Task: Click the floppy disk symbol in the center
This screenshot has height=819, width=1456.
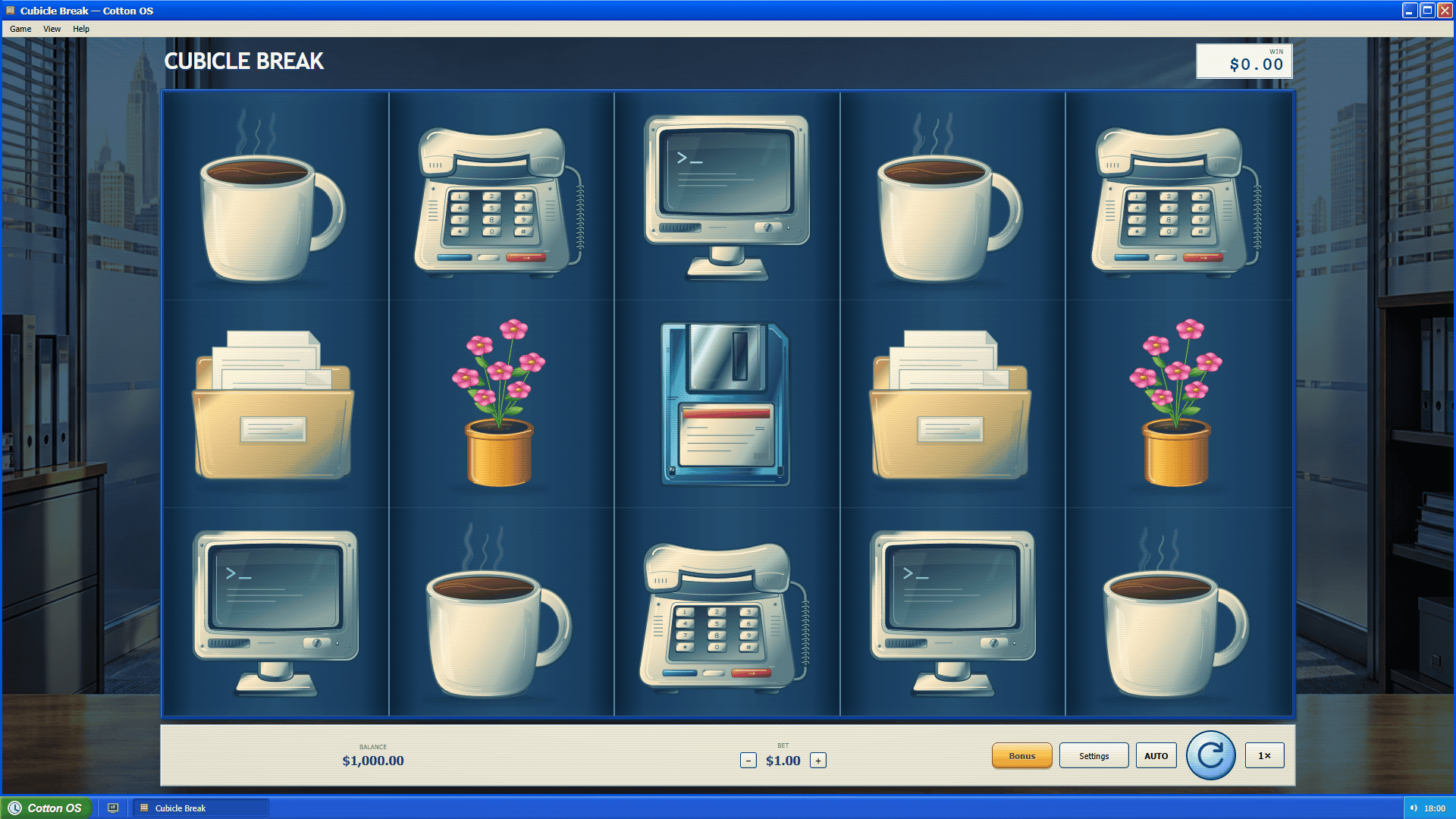Action: pyautogui.click(x=725, y=404)
